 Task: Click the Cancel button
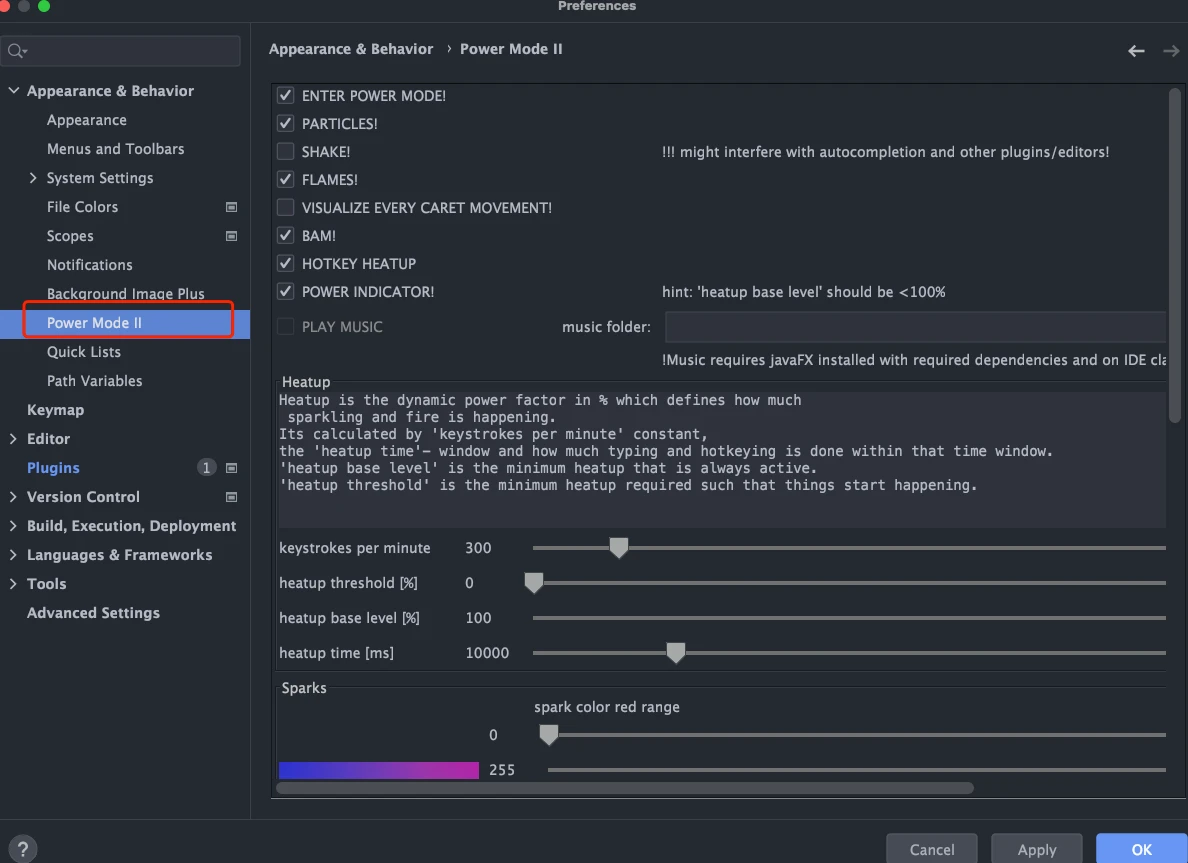pyautogui.click(x=931, y=849)
